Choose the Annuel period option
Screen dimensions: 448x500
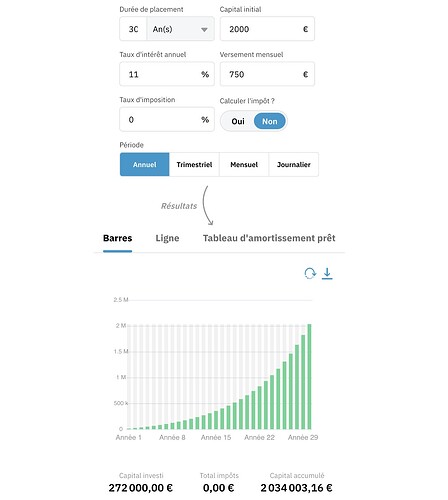coord(145,164)
